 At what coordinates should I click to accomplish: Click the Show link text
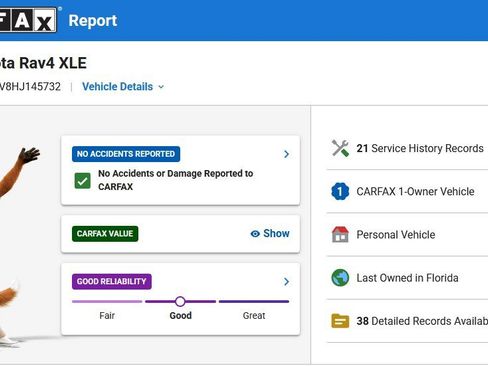pyautogui.click(x=276, y=233)
